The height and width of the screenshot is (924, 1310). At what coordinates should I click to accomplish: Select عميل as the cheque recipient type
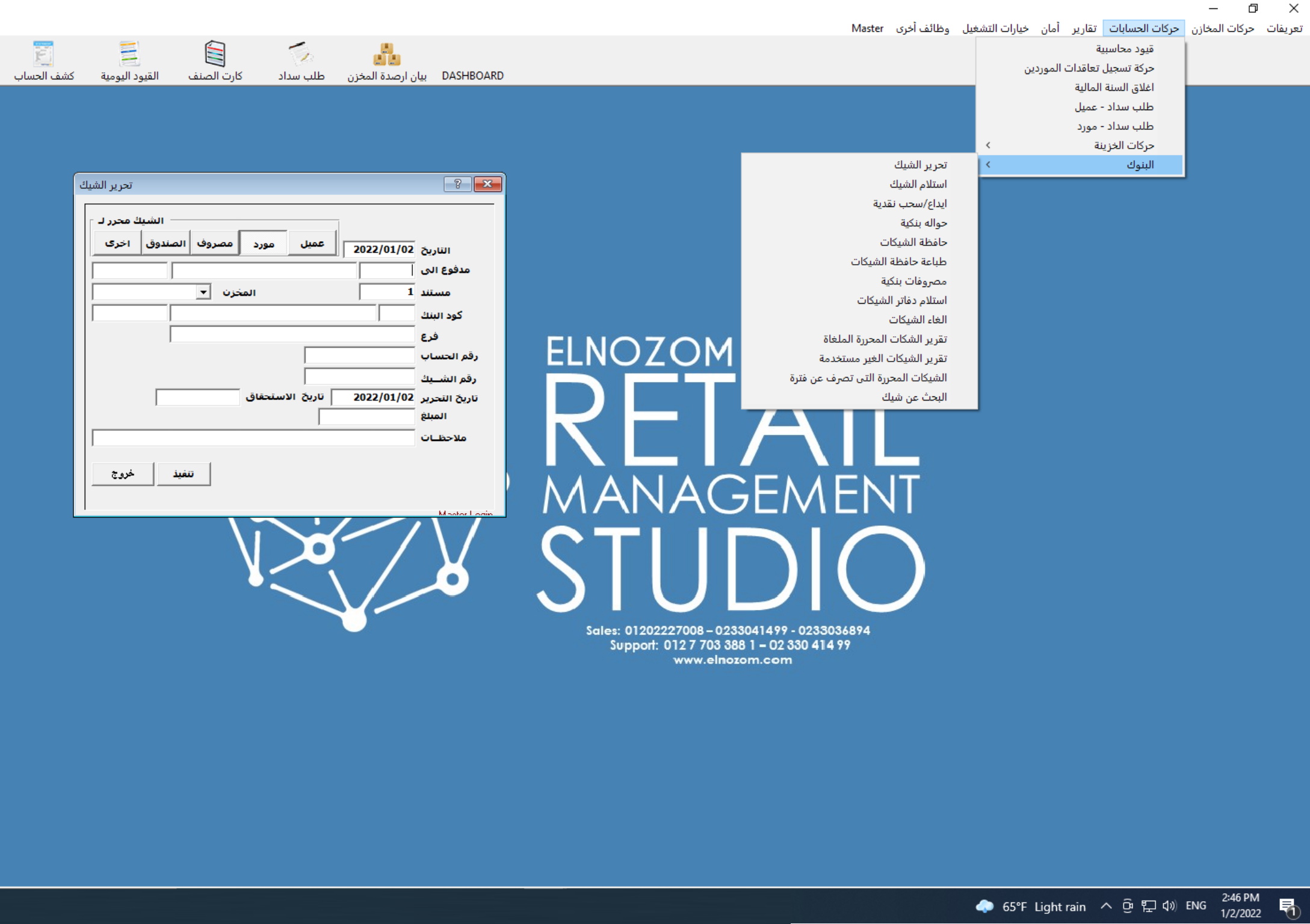[313, 242]
